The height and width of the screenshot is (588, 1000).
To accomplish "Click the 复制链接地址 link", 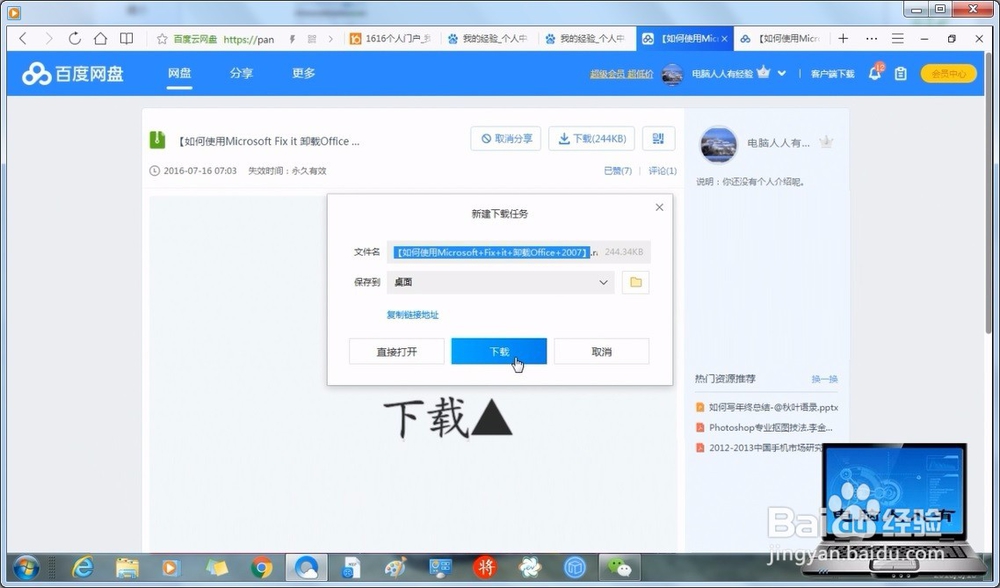I will [413, 315].
